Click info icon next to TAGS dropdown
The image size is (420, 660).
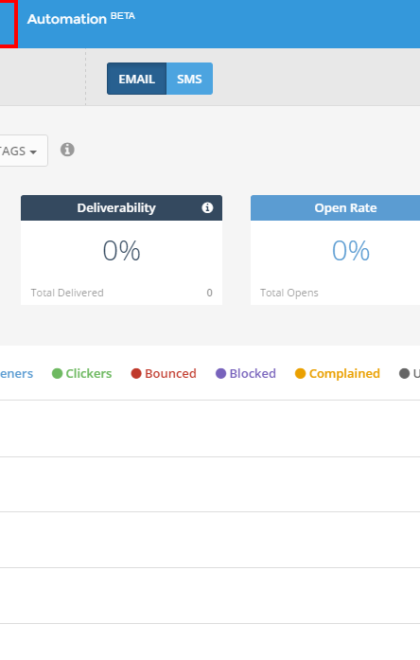(x=67, y=149)
